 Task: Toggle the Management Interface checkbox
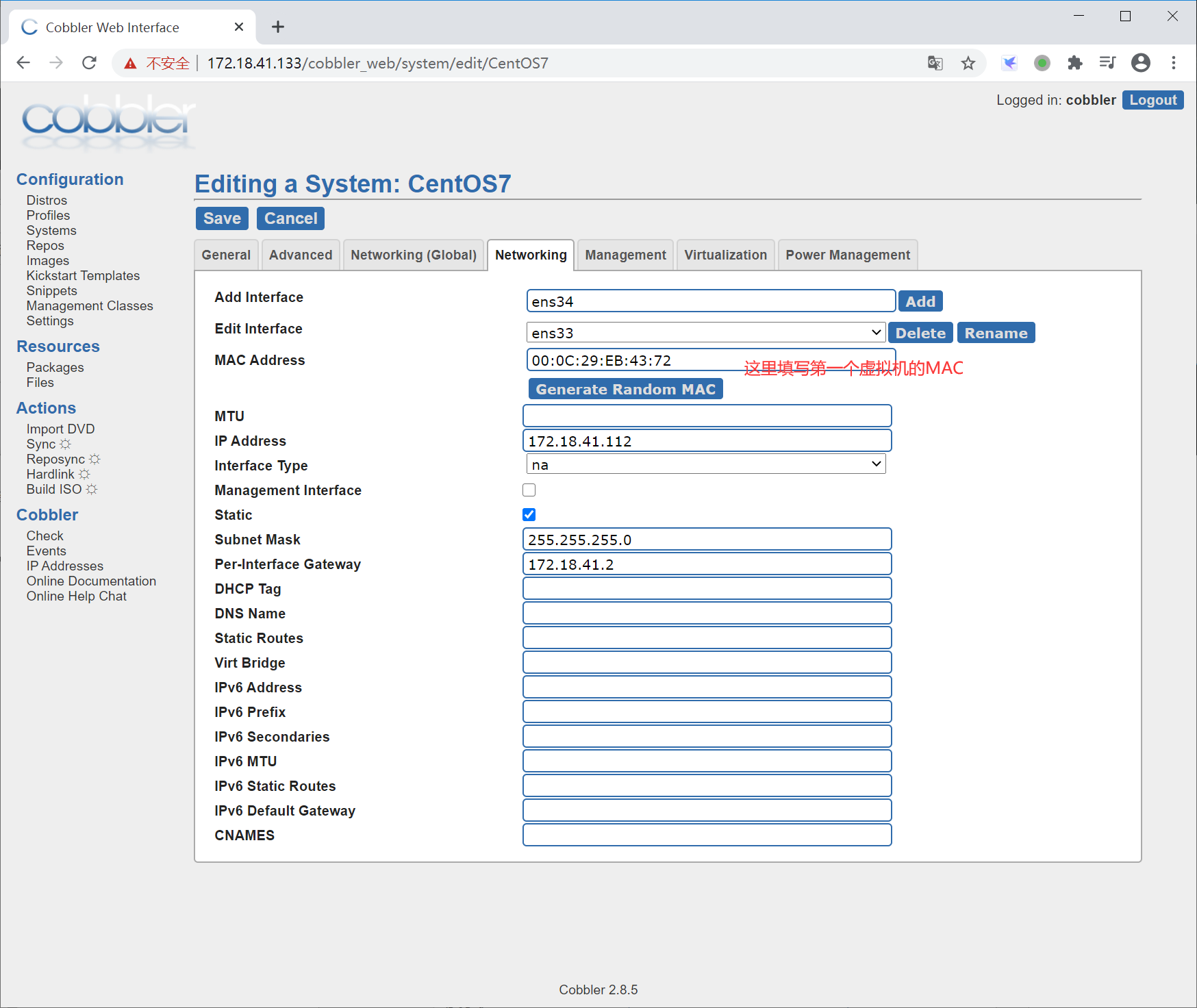point(529,490)
